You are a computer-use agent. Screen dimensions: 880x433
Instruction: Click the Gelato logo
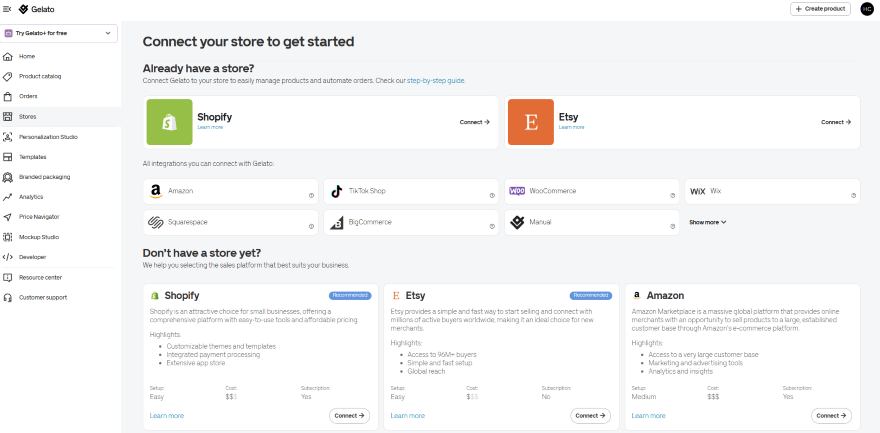tap(36, 9)
